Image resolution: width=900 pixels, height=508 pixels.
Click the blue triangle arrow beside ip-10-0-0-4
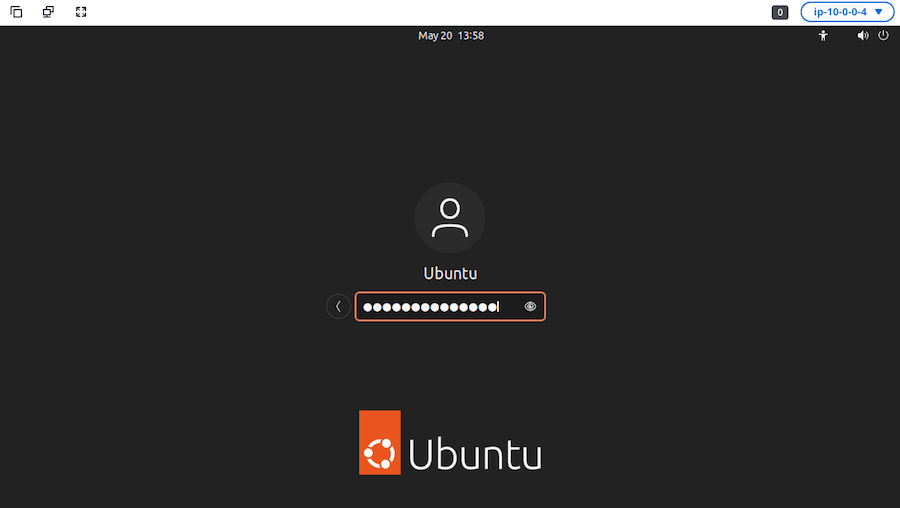point(878,12)
